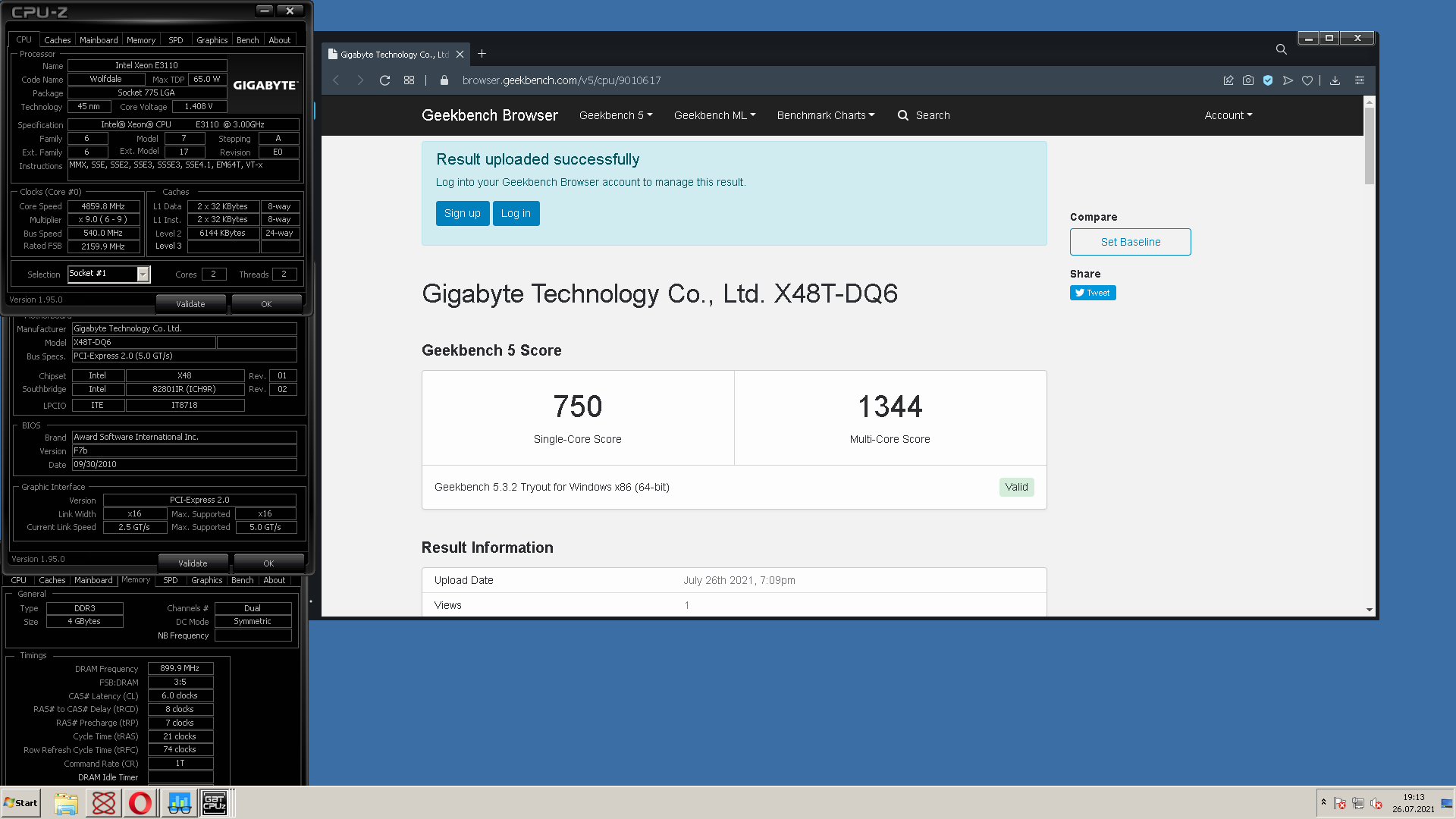The image size is (1456, 819).
Task: Click the Valid badge on the result
Action: pos(1016,487)
